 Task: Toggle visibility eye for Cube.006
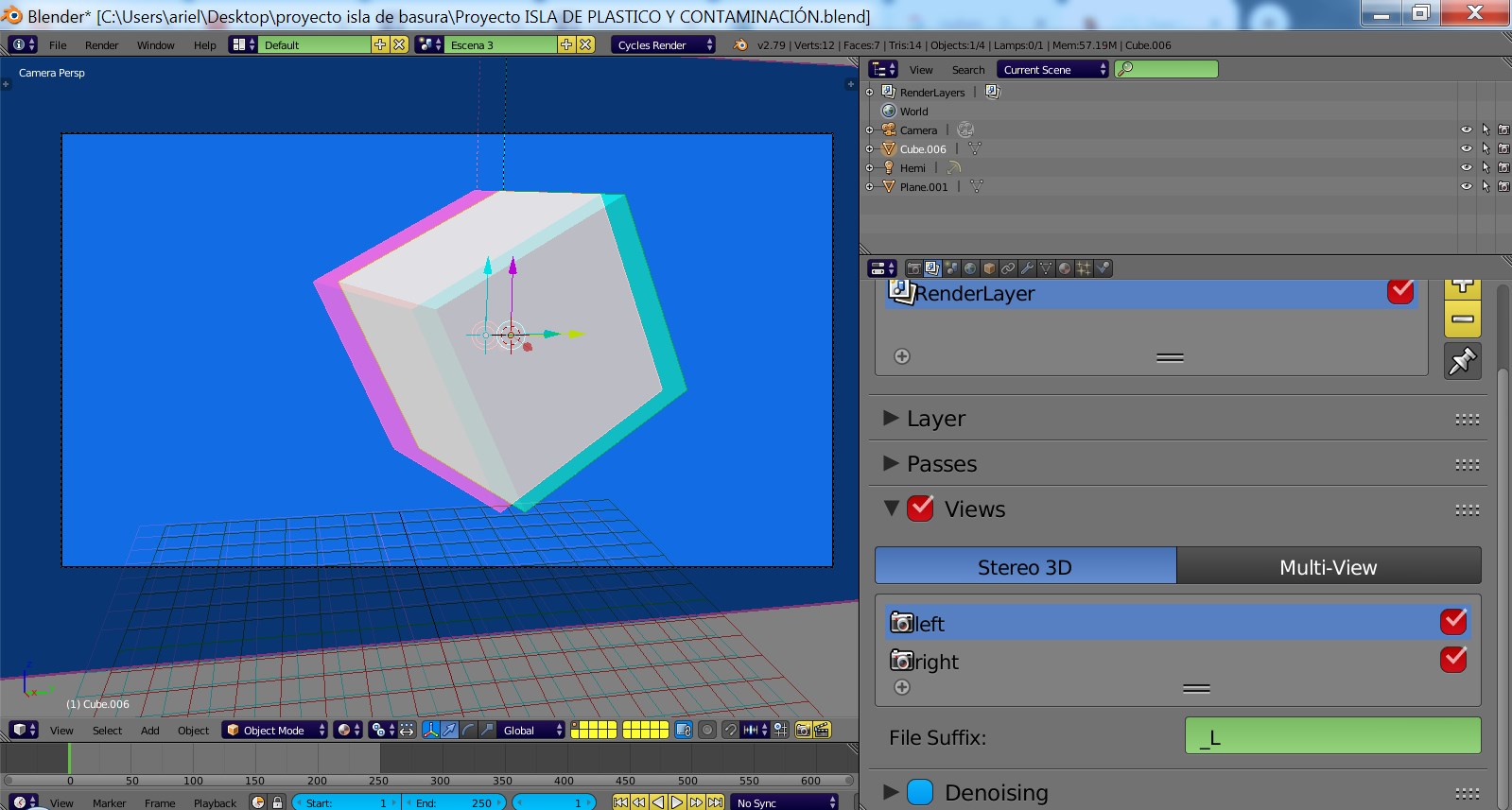(x=1467, y=149)
